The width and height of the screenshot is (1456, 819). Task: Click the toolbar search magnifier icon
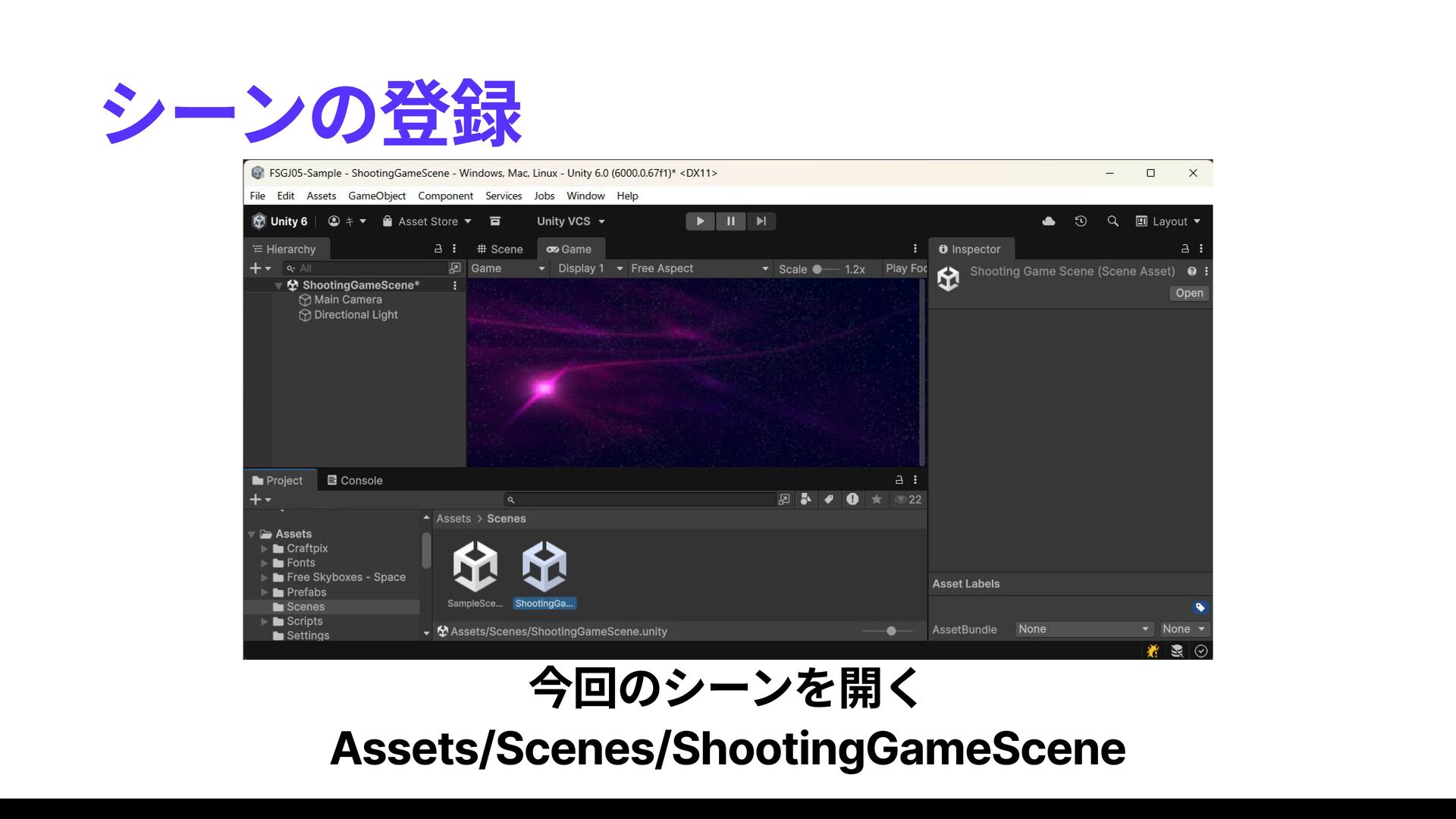(x=1112, y=221)
